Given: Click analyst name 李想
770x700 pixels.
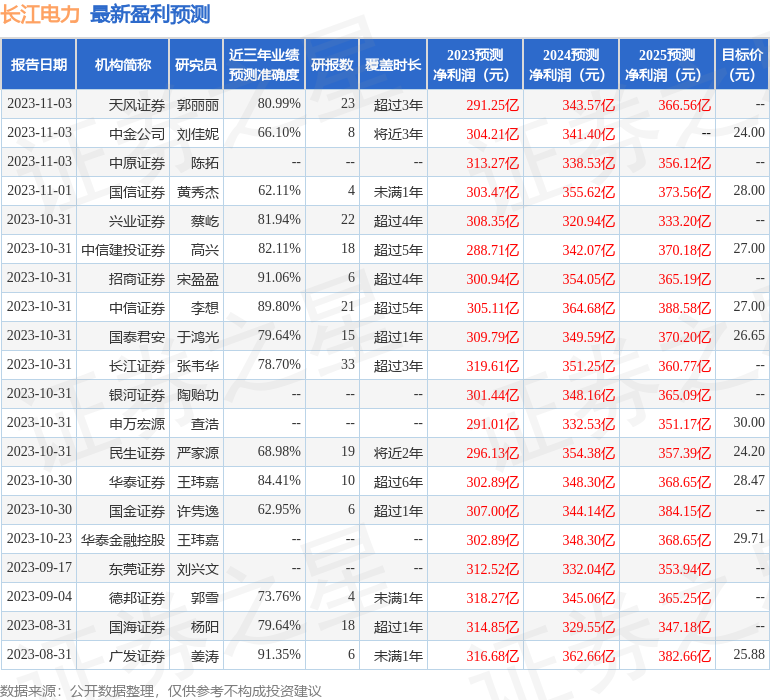Looking at the screenshot, I should (x=205, y=308).
